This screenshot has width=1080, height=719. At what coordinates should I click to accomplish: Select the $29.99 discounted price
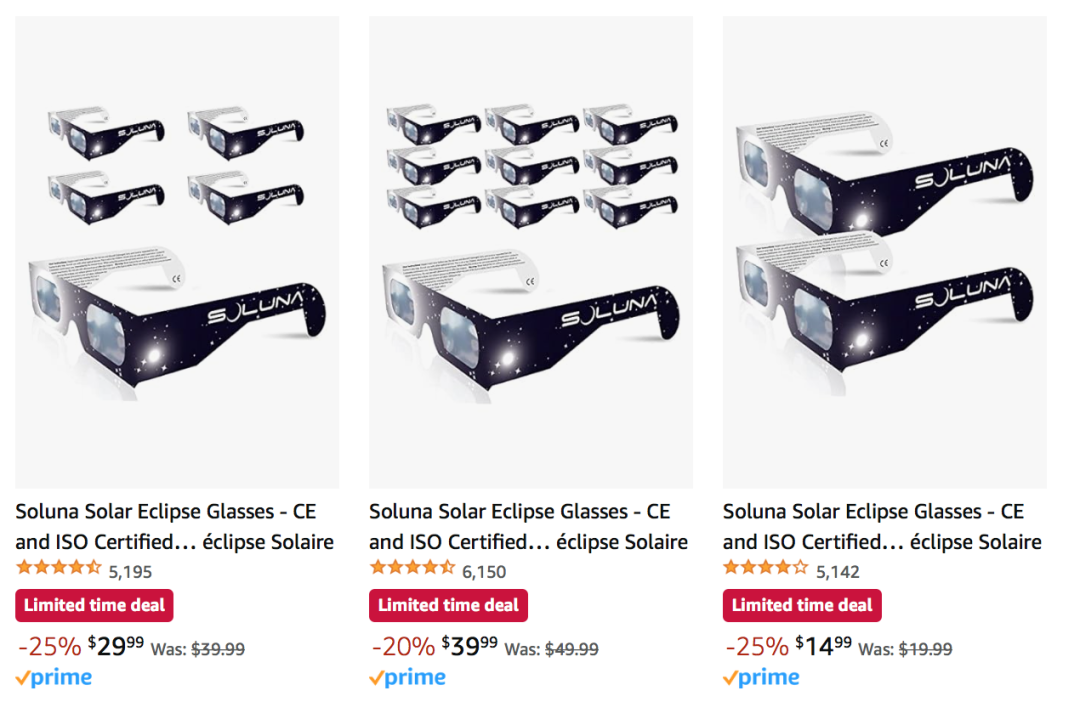(116, 646)
